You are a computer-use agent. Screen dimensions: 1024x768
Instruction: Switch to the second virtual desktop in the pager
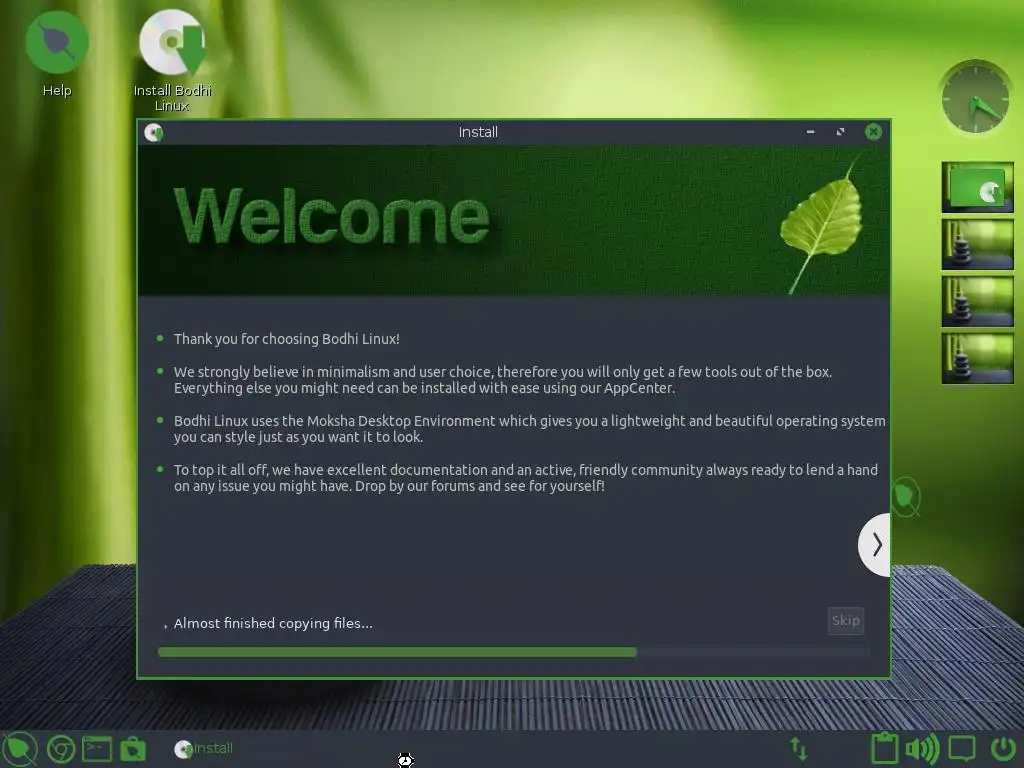pos(978,245)
